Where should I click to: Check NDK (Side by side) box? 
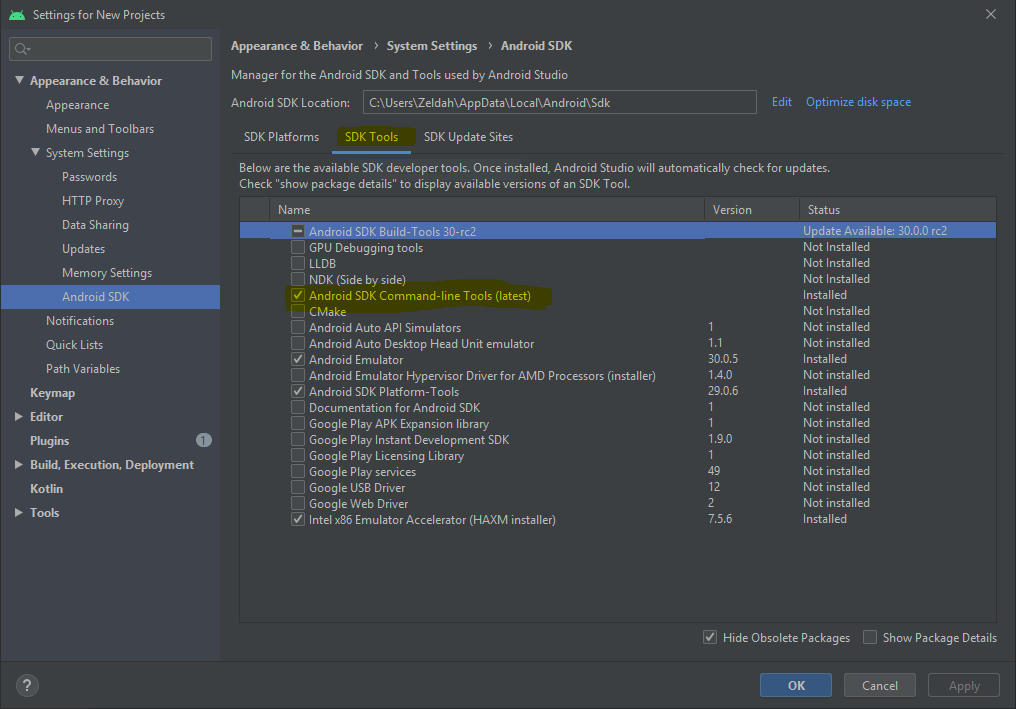pos(297,279)
